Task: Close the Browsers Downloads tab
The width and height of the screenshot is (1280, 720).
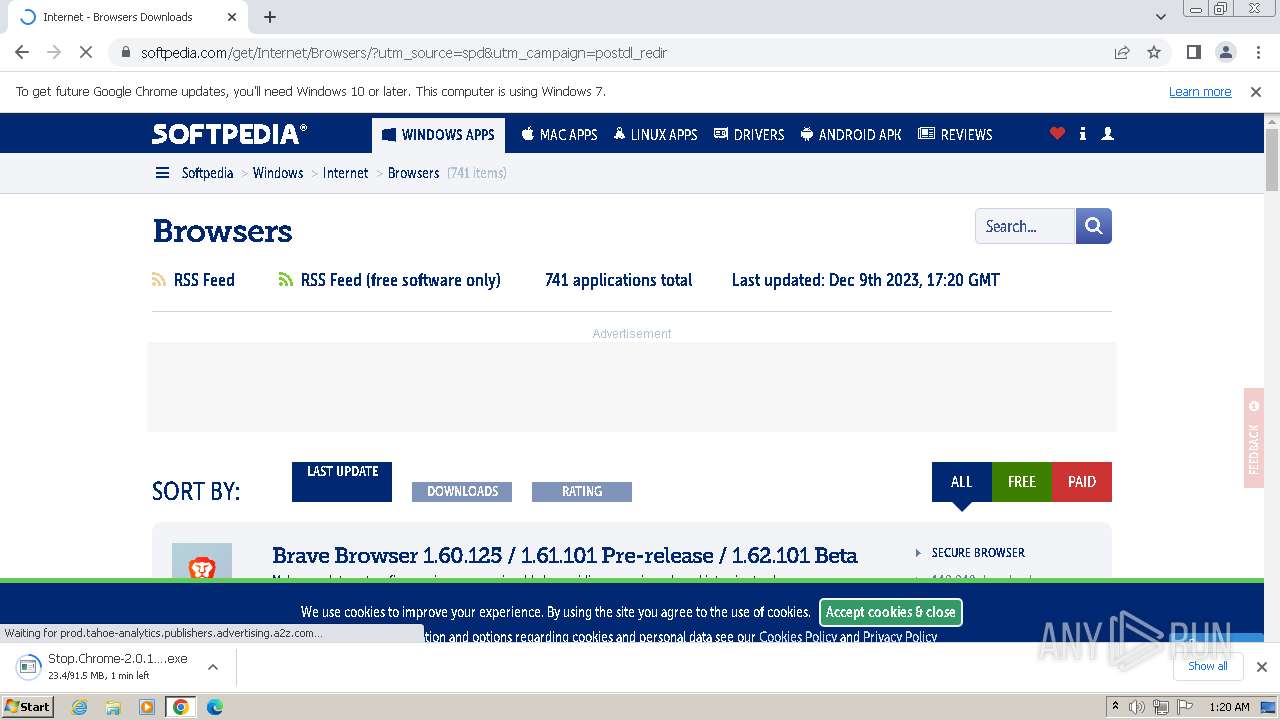Action: (232, 17)
